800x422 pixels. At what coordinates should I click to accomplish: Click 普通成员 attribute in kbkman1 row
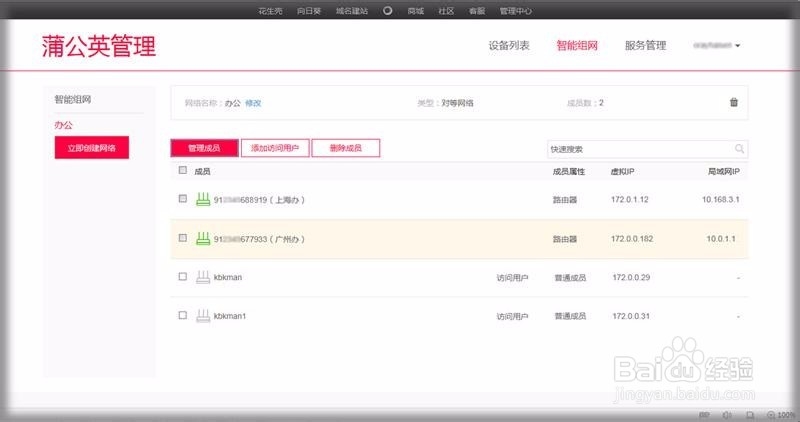570,316
